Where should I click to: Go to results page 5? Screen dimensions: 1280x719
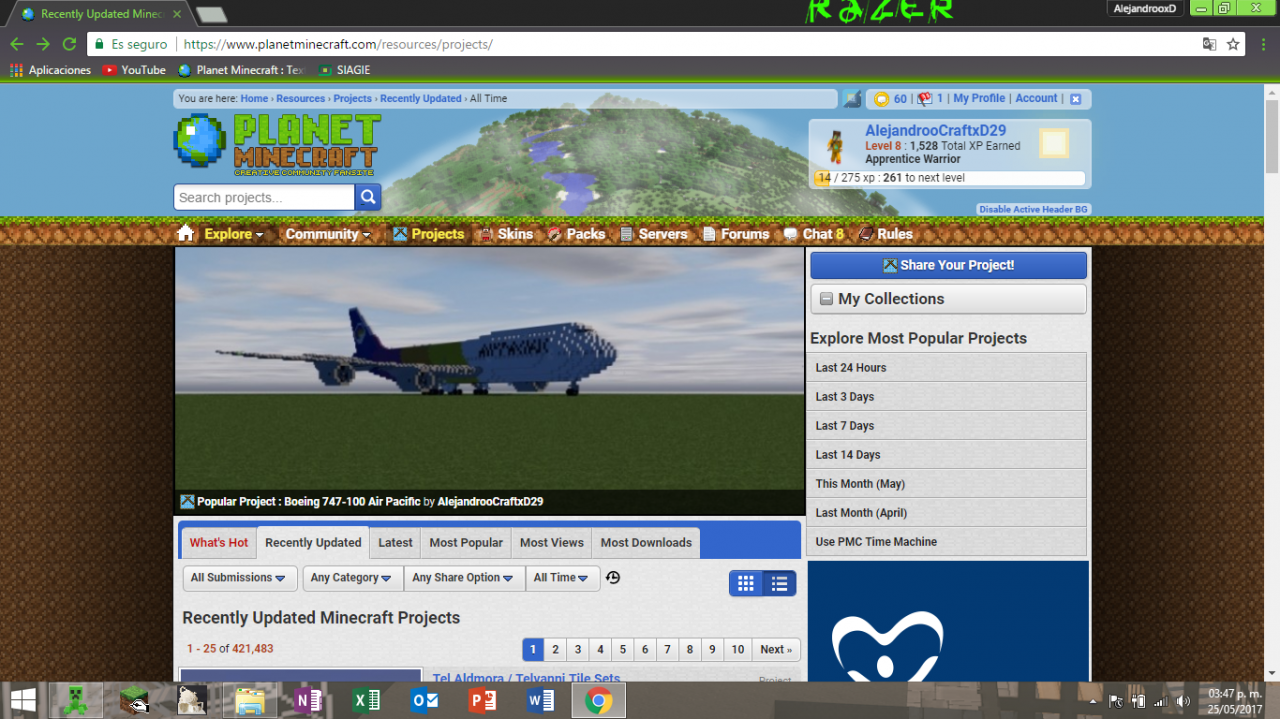click(x=622, y=649)
